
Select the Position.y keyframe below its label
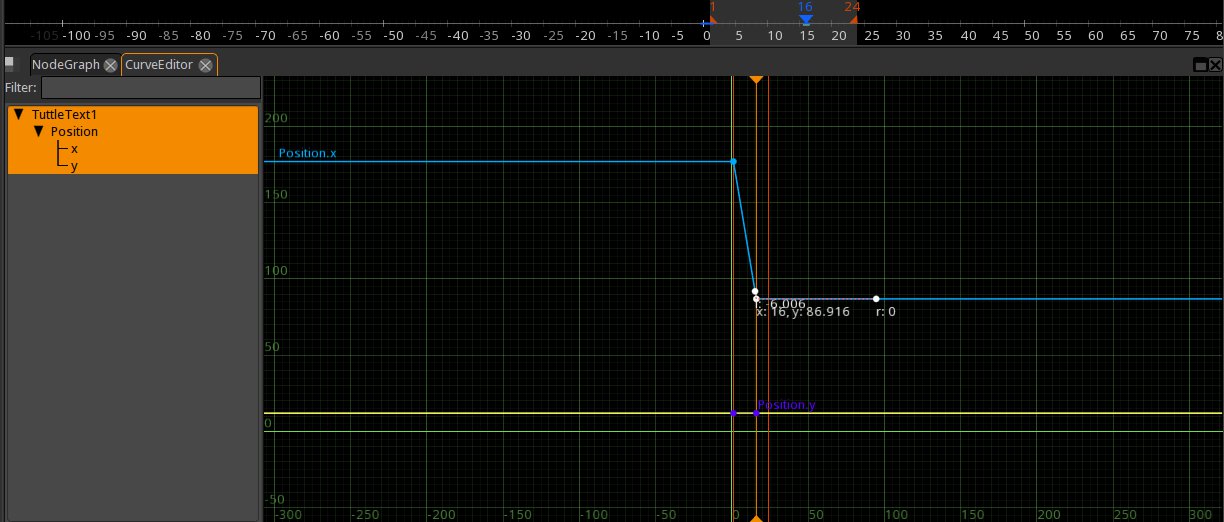[756, 413]
